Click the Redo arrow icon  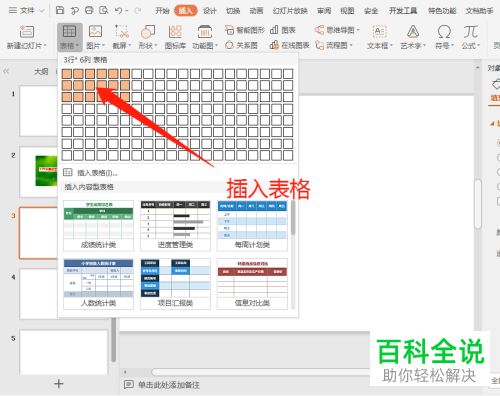pos(137,11)
